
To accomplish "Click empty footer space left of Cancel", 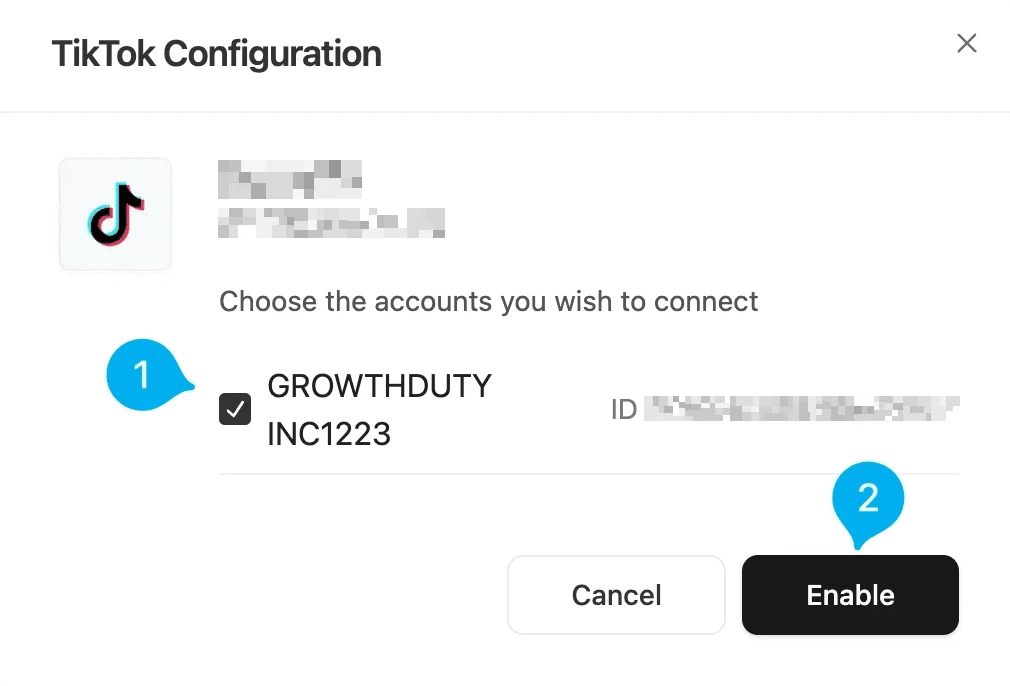I will tap(300, 595).
